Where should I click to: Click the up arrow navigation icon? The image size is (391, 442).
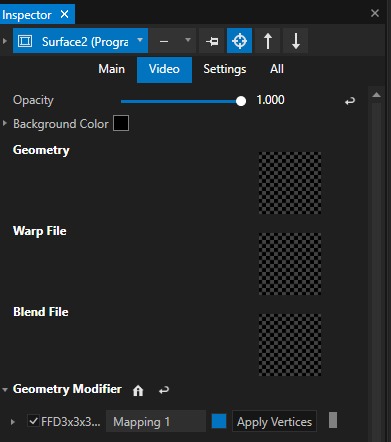[267, 41]
